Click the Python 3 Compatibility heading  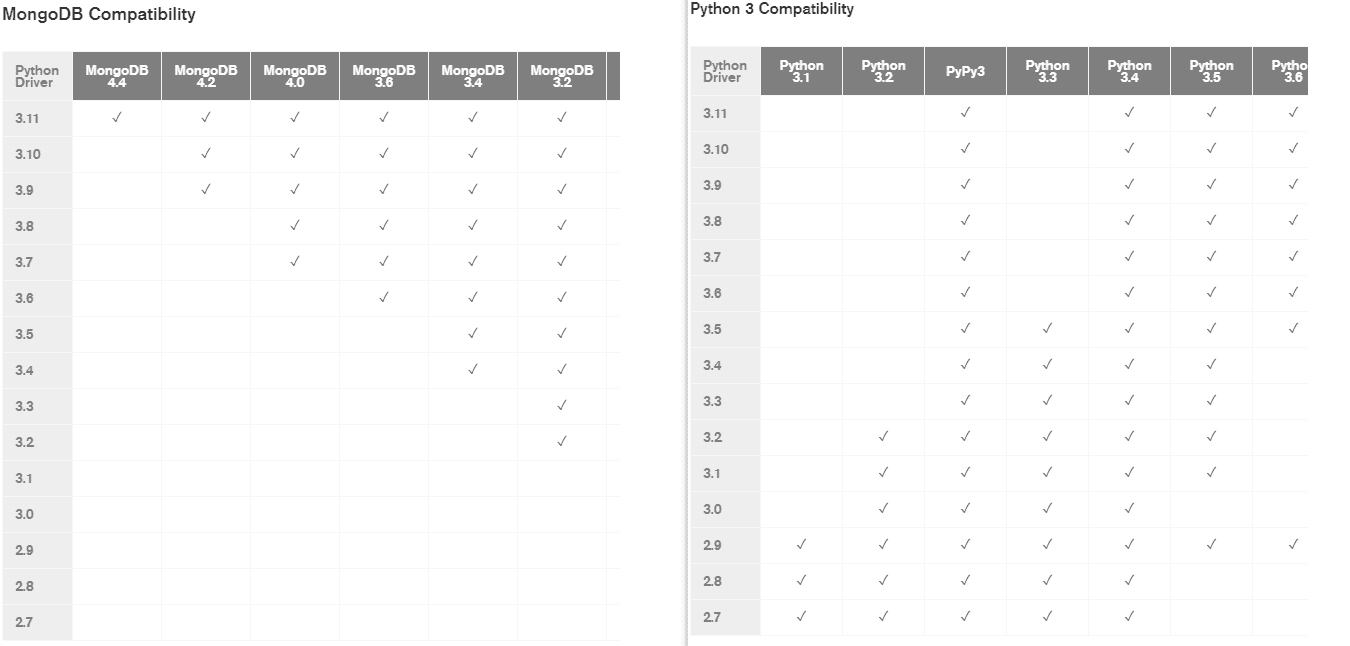click(772, 9)
